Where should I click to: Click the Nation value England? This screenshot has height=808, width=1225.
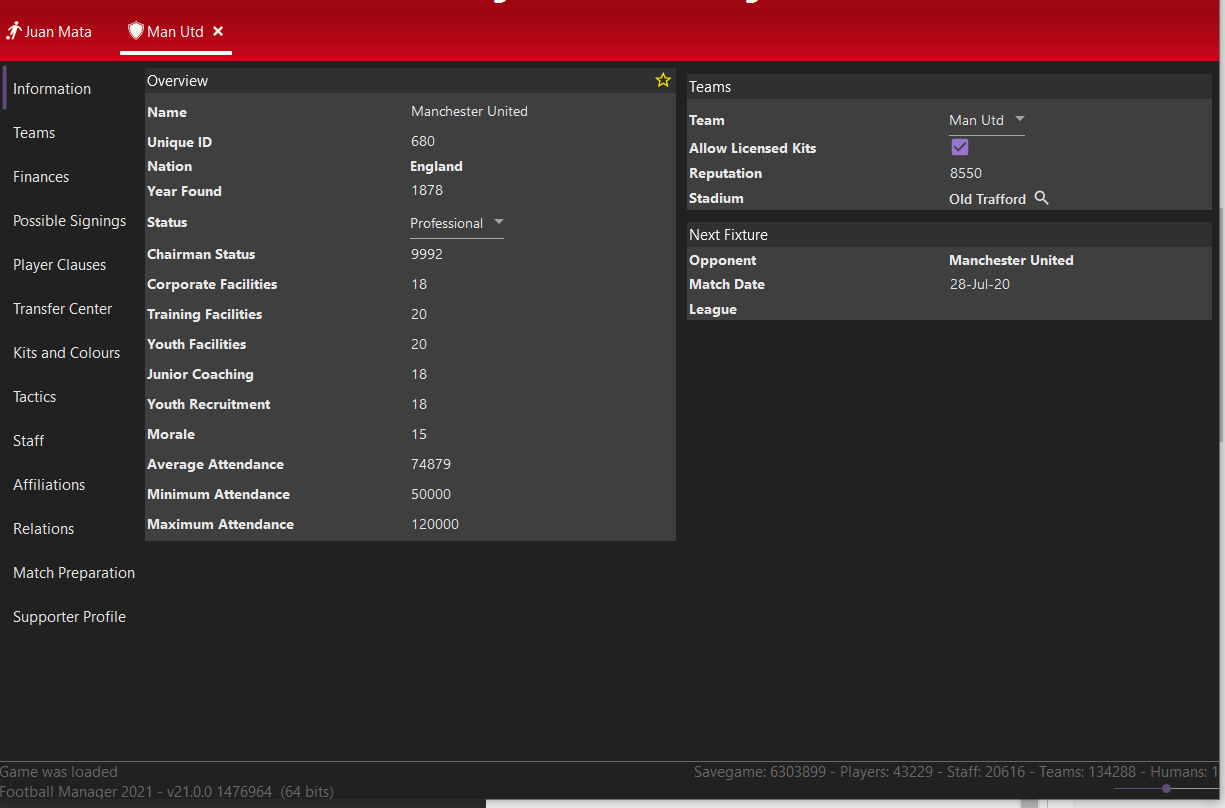click(x=436, y=166)
